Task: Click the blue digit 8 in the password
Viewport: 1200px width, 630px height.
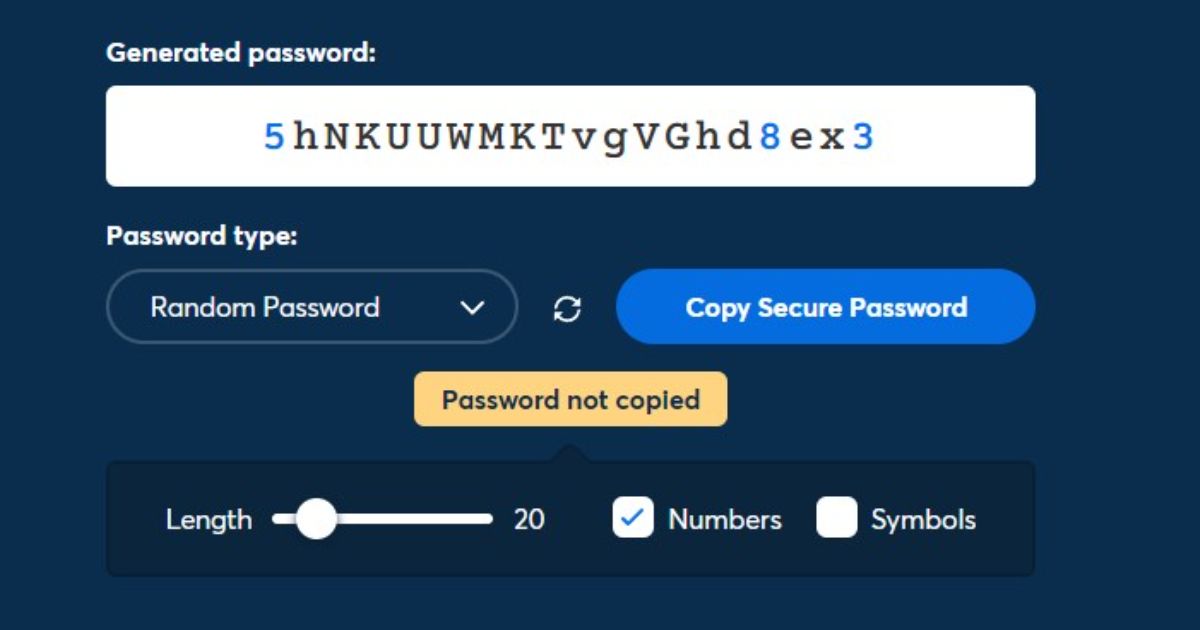Action: pyautogui.click(x=769, y=137)
